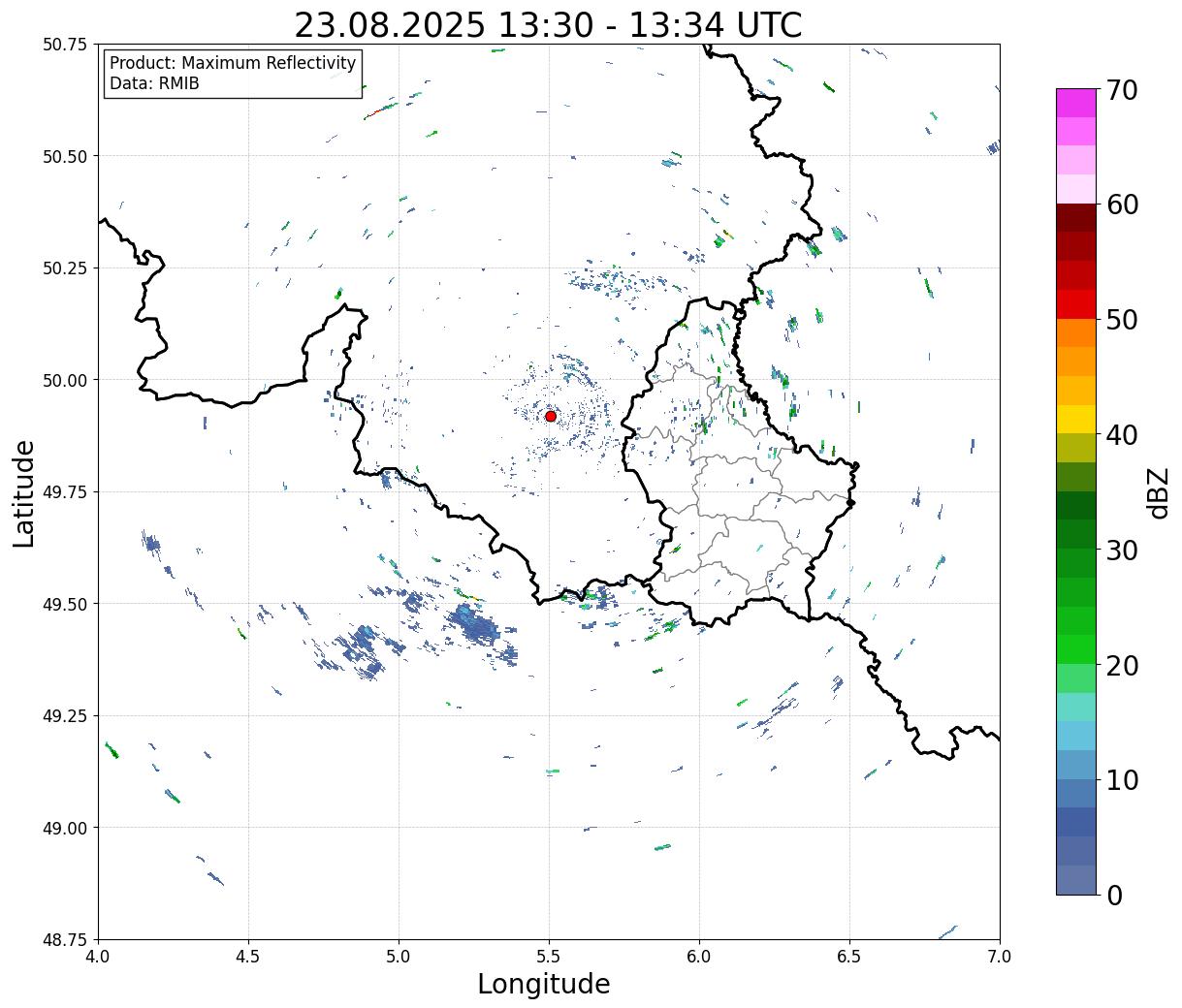Click the dark maroon swatch below 60 dBZ

tap(1076, 218)
